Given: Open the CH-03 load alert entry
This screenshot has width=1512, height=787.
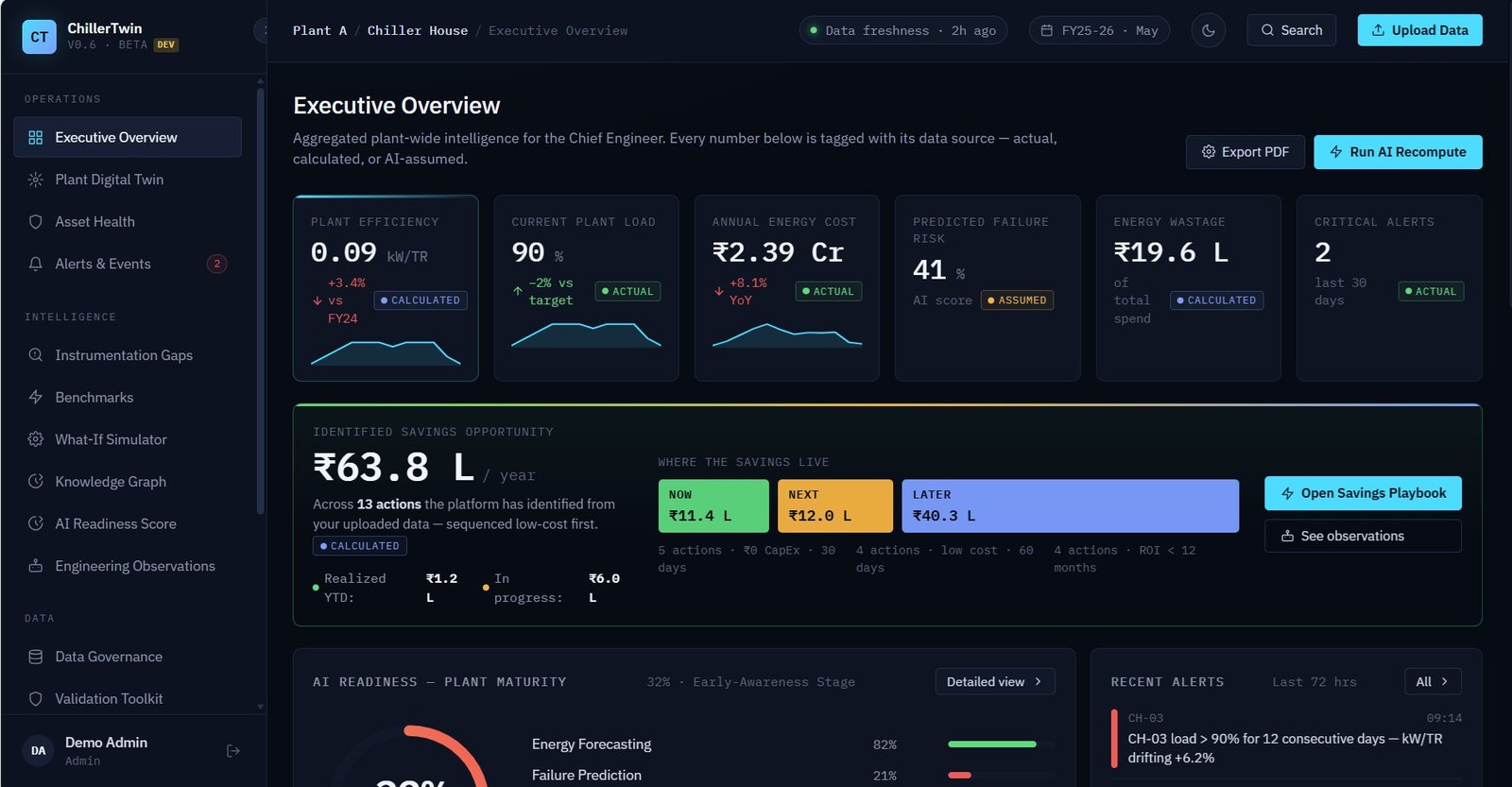Looking at the screenshot, I should tap(1285, 738).
